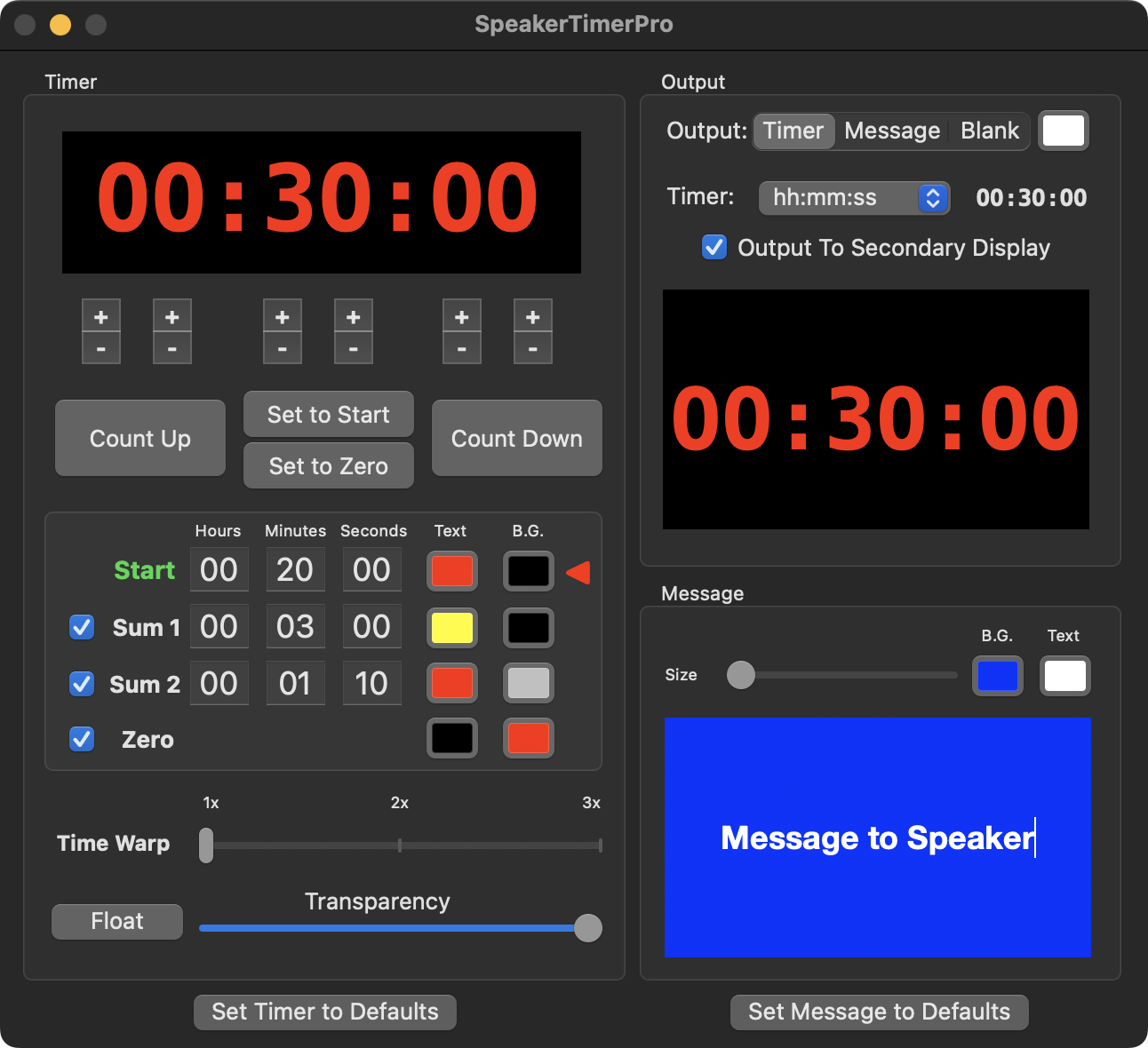The image size is (1148, 1048).
Task: Reset with Set Timer to Defaults
Action: point(325,1012)
